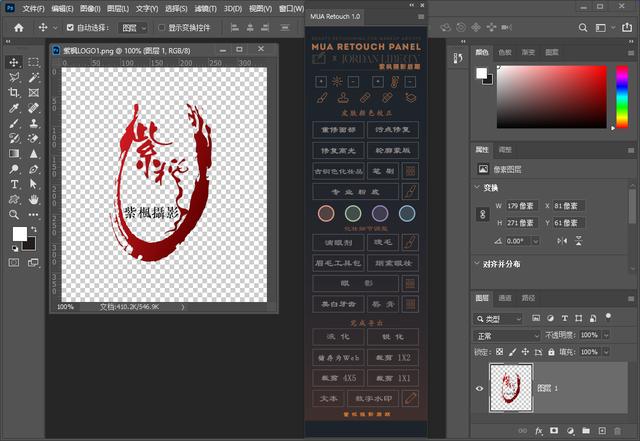
Task: Select the Horizontal Type tool
Action: 14,184
